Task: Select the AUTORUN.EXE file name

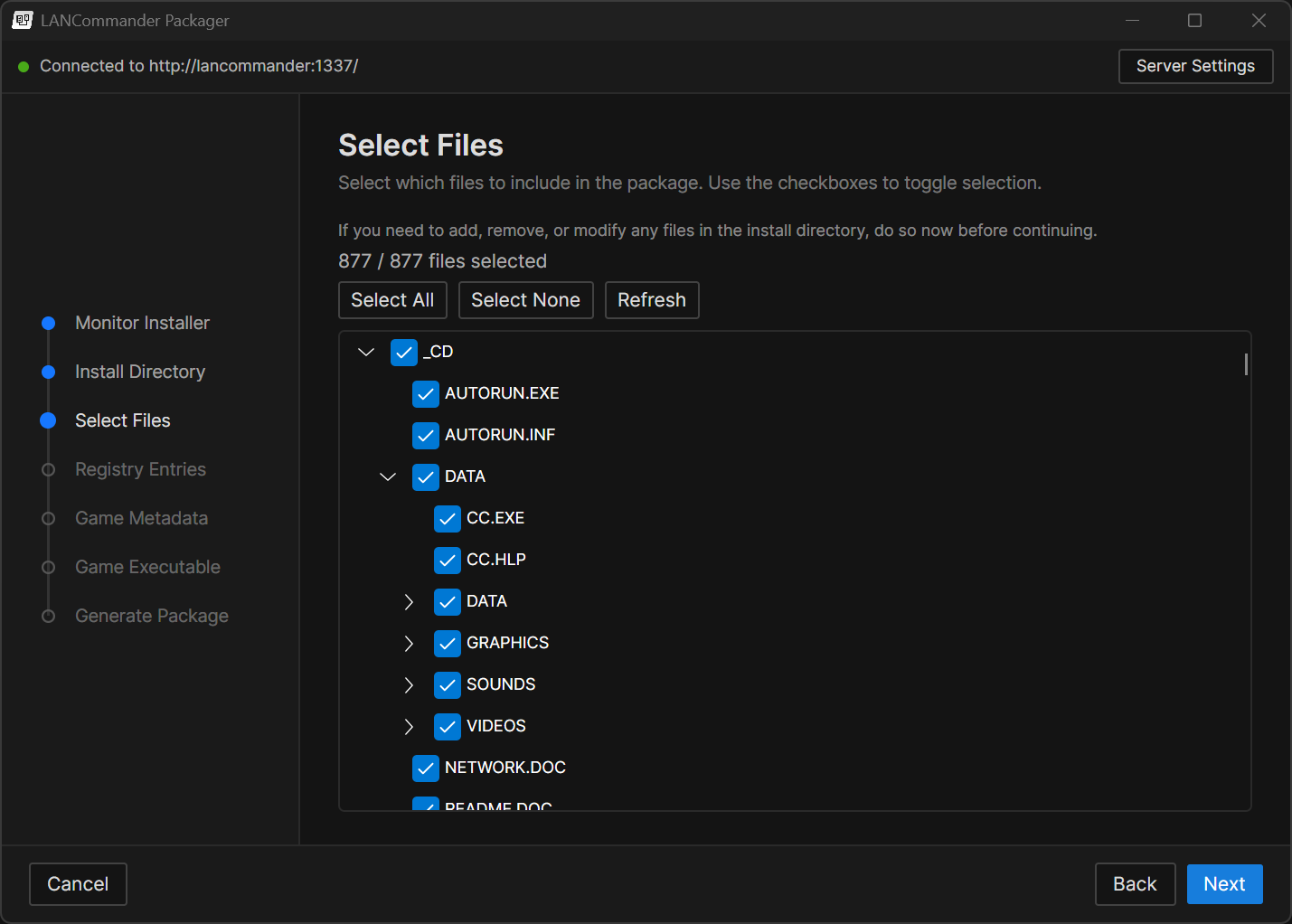Action: coord(502,393)
